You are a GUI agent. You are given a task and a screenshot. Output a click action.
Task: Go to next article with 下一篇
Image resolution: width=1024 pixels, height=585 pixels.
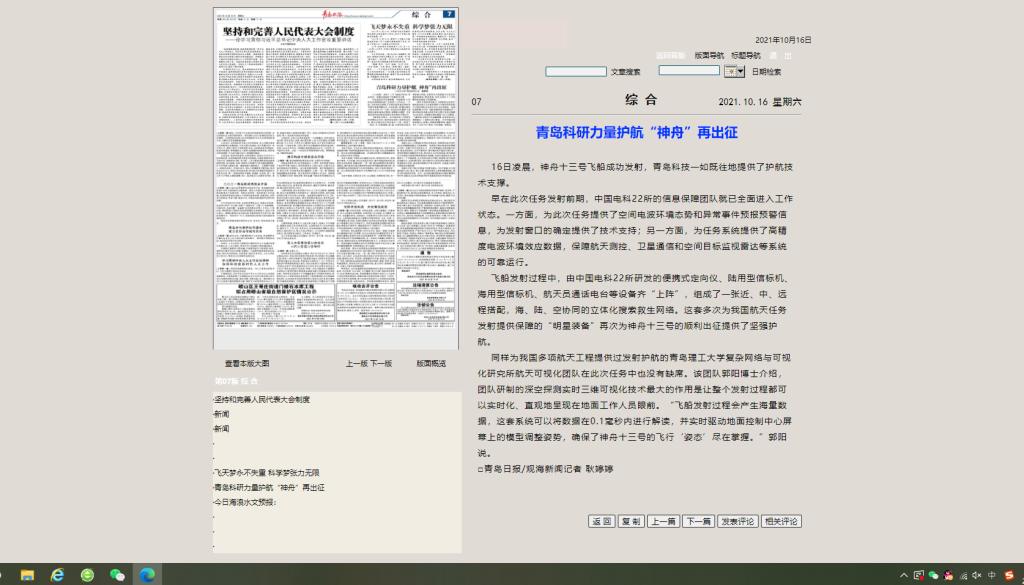tap(698, 521)
